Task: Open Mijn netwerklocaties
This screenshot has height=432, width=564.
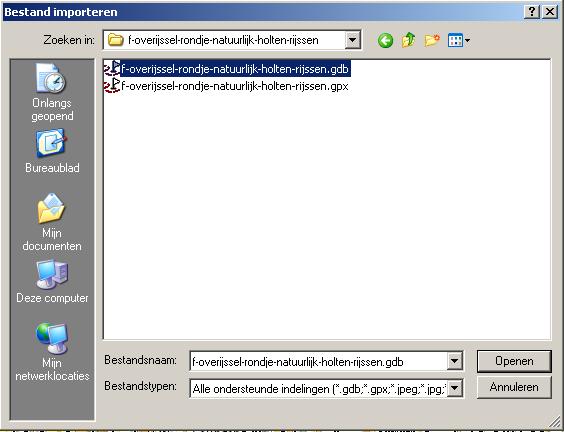Action: coord(52,352)
